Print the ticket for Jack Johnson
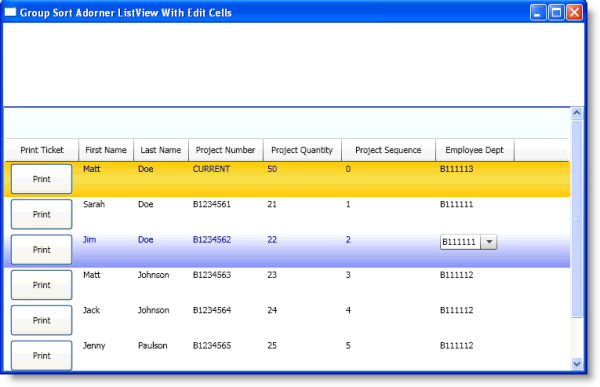600x387 pixels. point(41,320)
